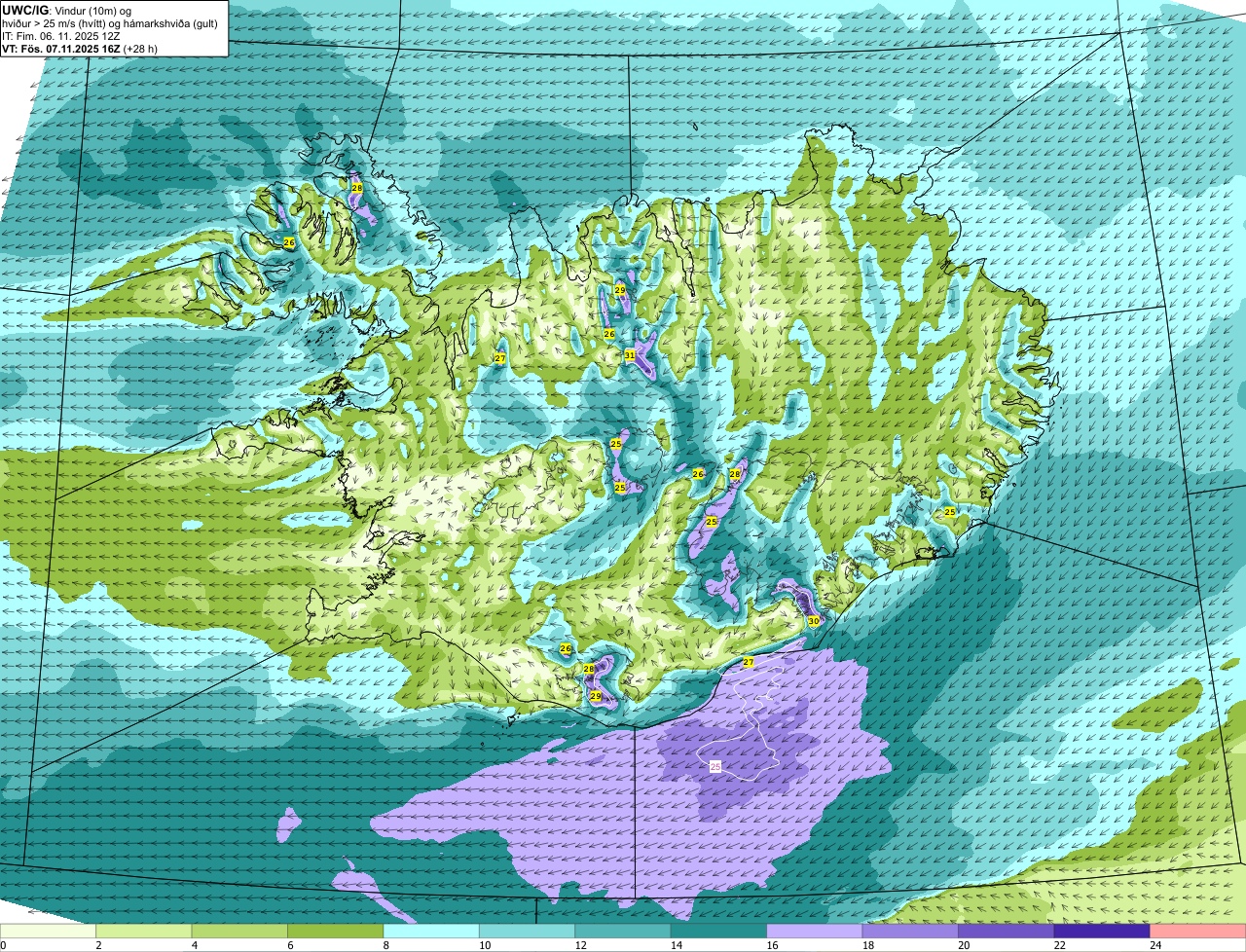Click the legend tick label "8"
This screenshot has height=952, width=1246.
(x=385, y=944)
